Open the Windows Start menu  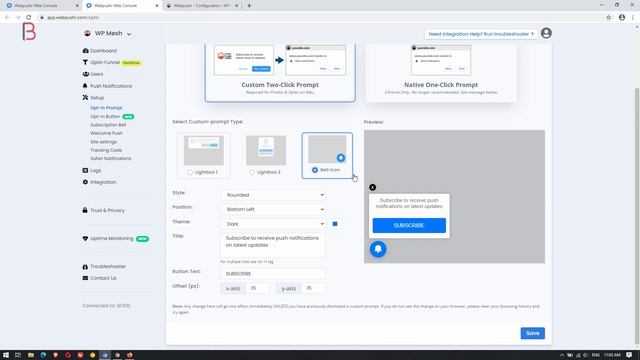tap(6, 355)
